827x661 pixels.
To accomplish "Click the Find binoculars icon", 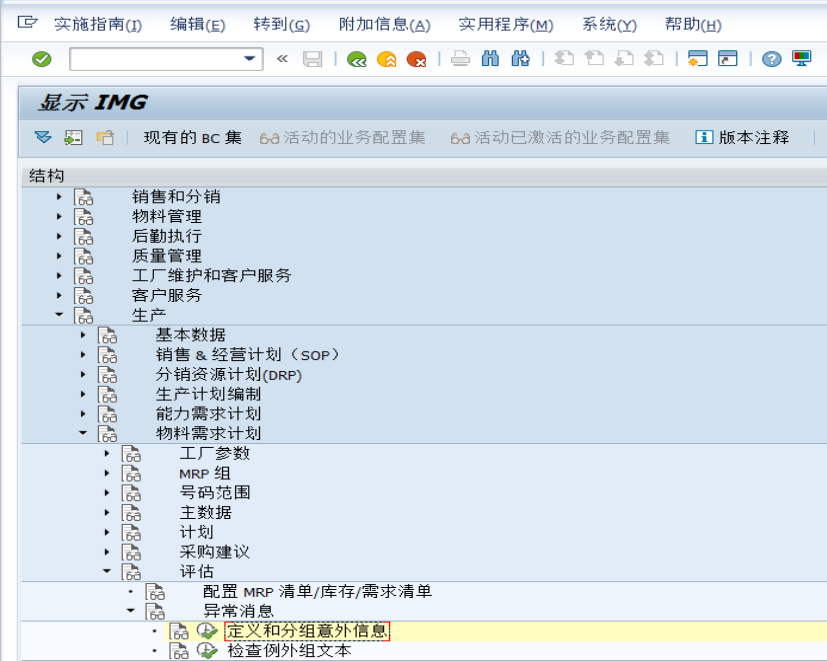I will tap(490, 59).
